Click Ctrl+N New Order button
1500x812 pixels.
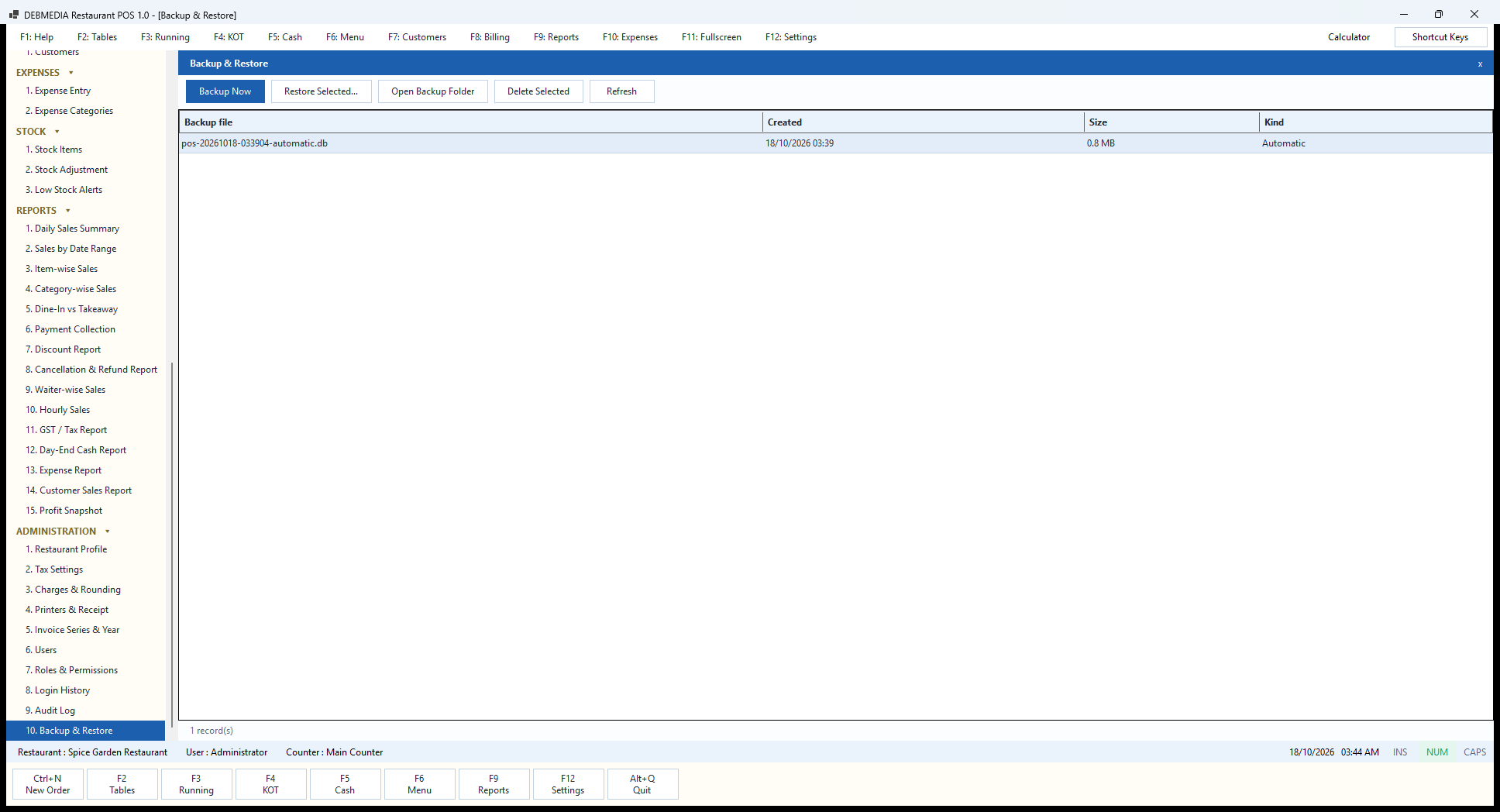point(48,784)
